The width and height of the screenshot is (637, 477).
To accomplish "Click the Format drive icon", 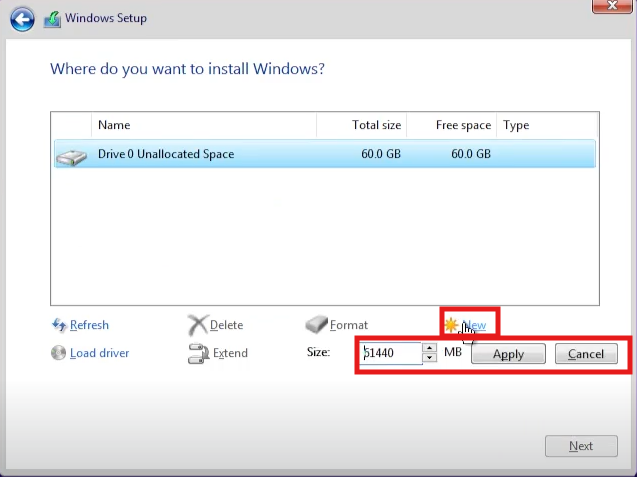I will click(316, 325).
